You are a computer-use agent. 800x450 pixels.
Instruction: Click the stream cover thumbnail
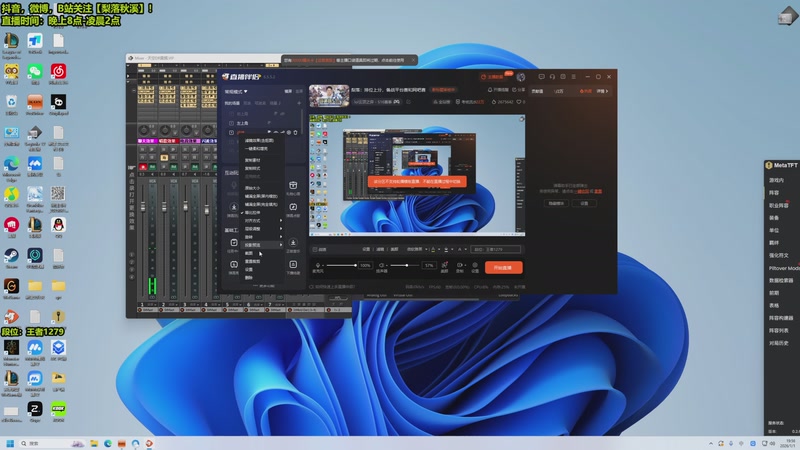pos(329,95)
